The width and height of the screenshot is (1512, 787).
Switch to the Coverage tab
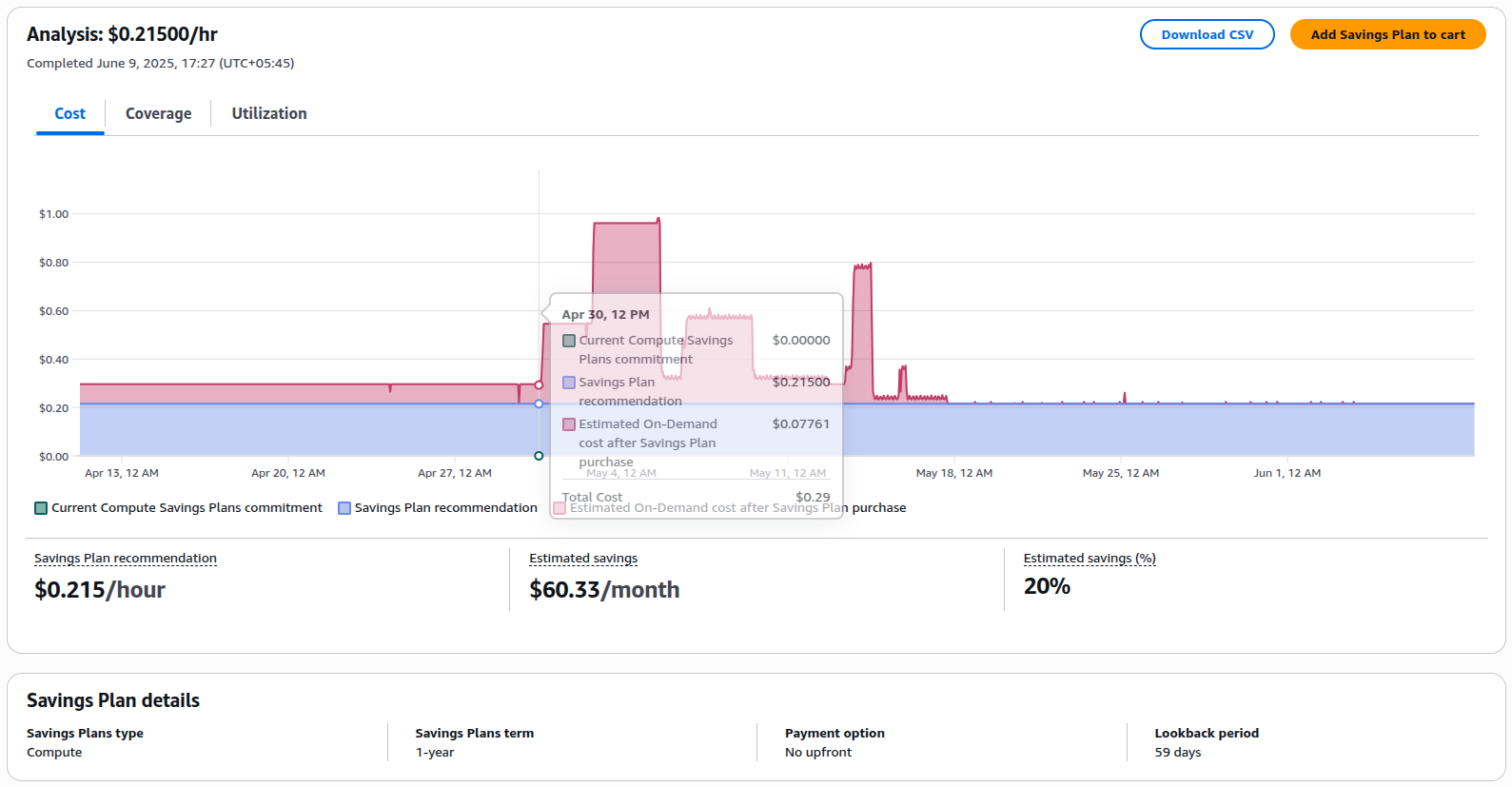tap(158, 113)
